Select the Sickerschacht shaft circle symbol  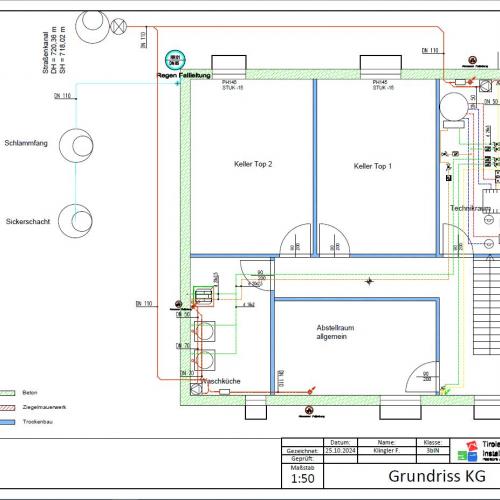pyautogui.click(x=75, y=221)
